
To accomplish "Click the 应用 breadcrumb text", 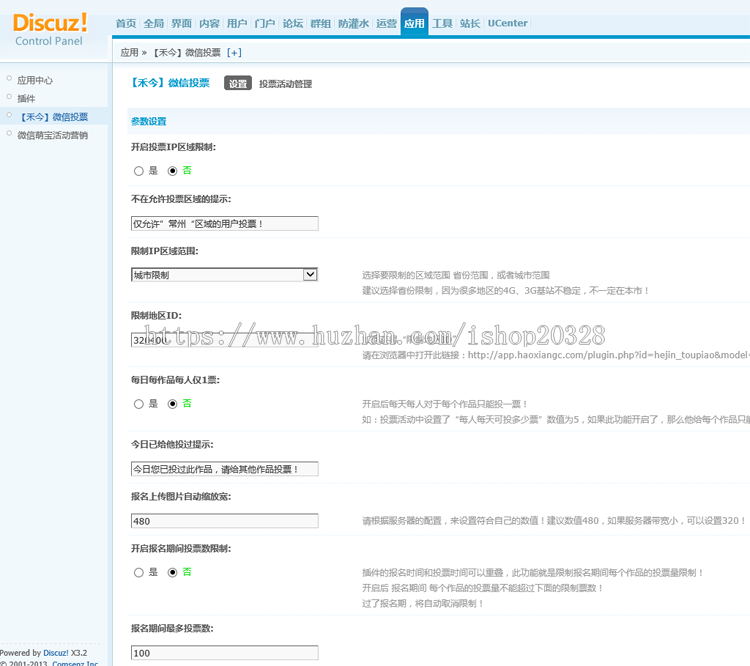I will coord(130,53).
